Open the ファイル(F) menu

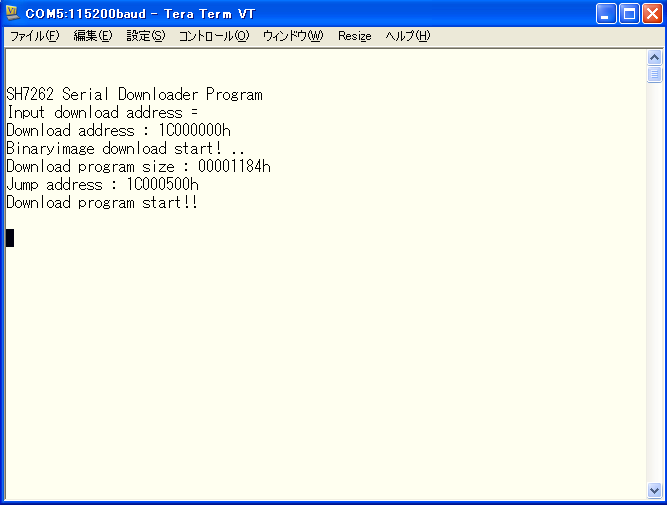pos(34,36)
